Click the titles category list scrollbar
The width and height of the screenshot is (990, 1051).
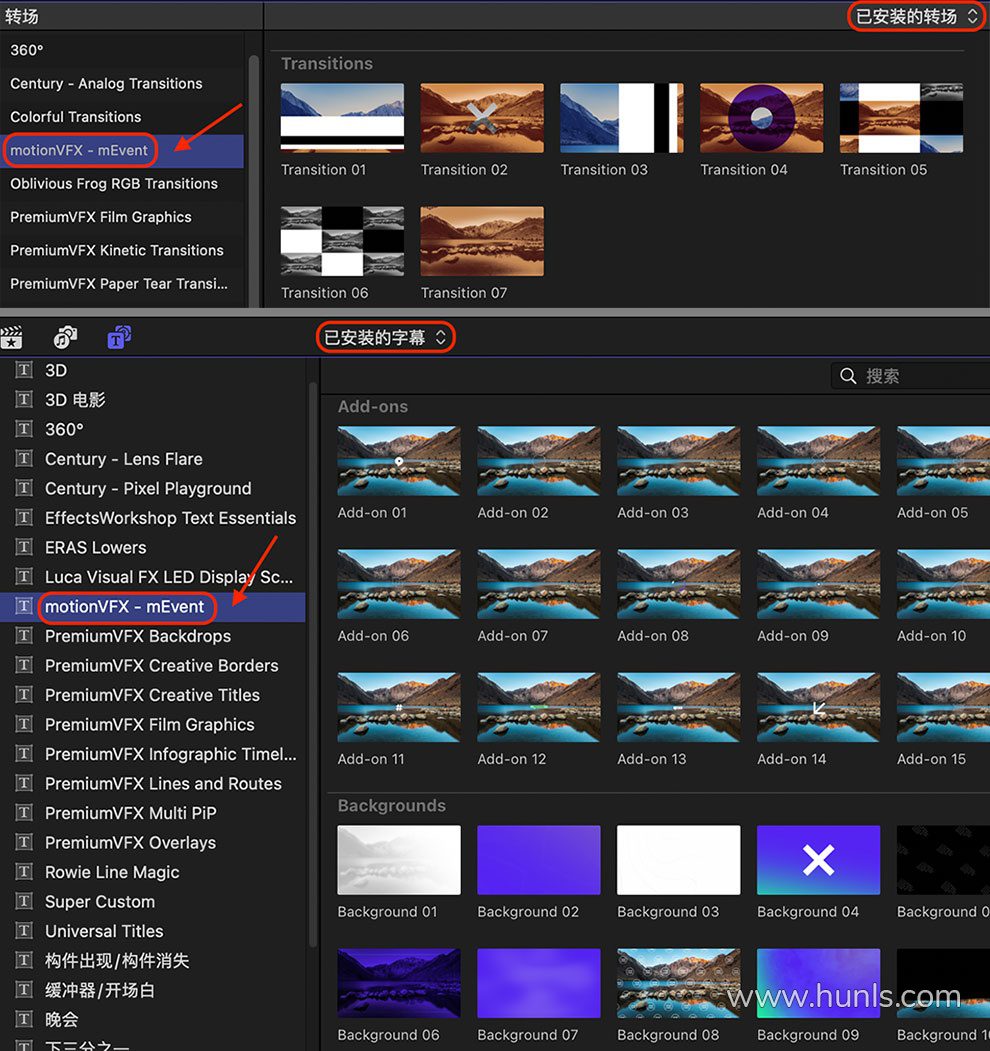(312, 664)
